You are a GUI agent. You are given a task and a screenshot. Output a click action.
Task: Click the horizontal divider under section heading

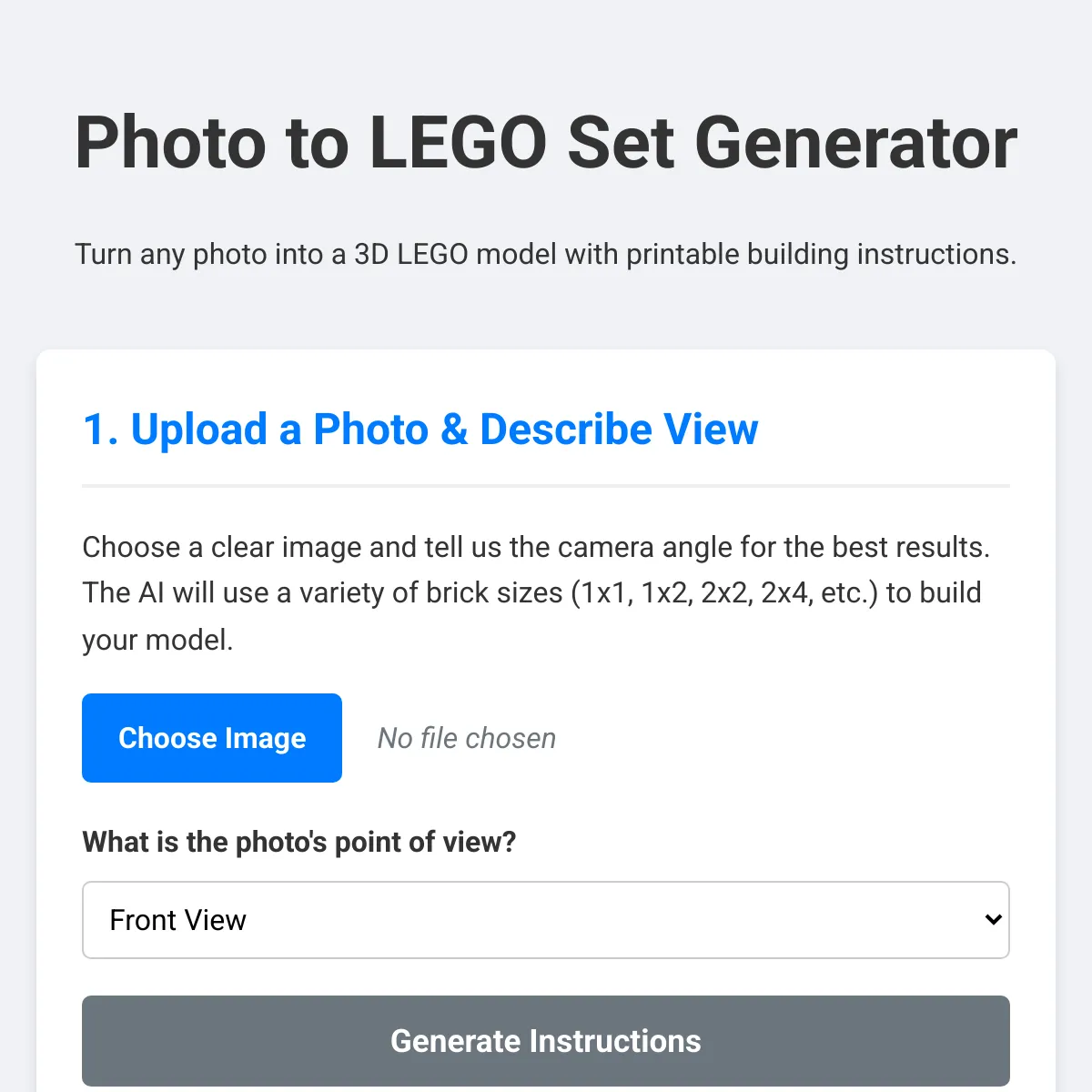pos(546,486)
